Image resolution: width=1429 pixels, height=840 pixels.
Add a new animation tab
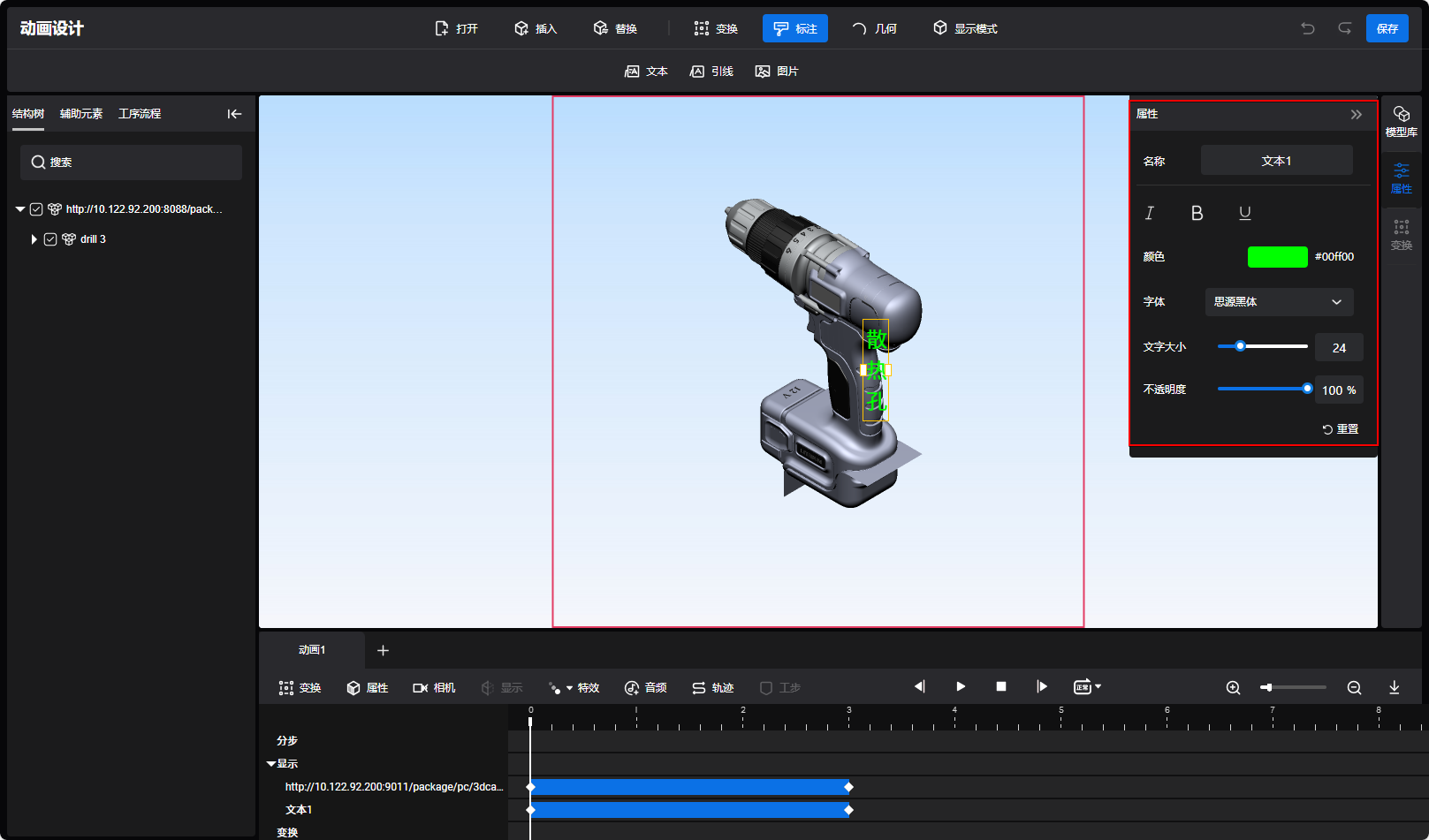point(383,651)
